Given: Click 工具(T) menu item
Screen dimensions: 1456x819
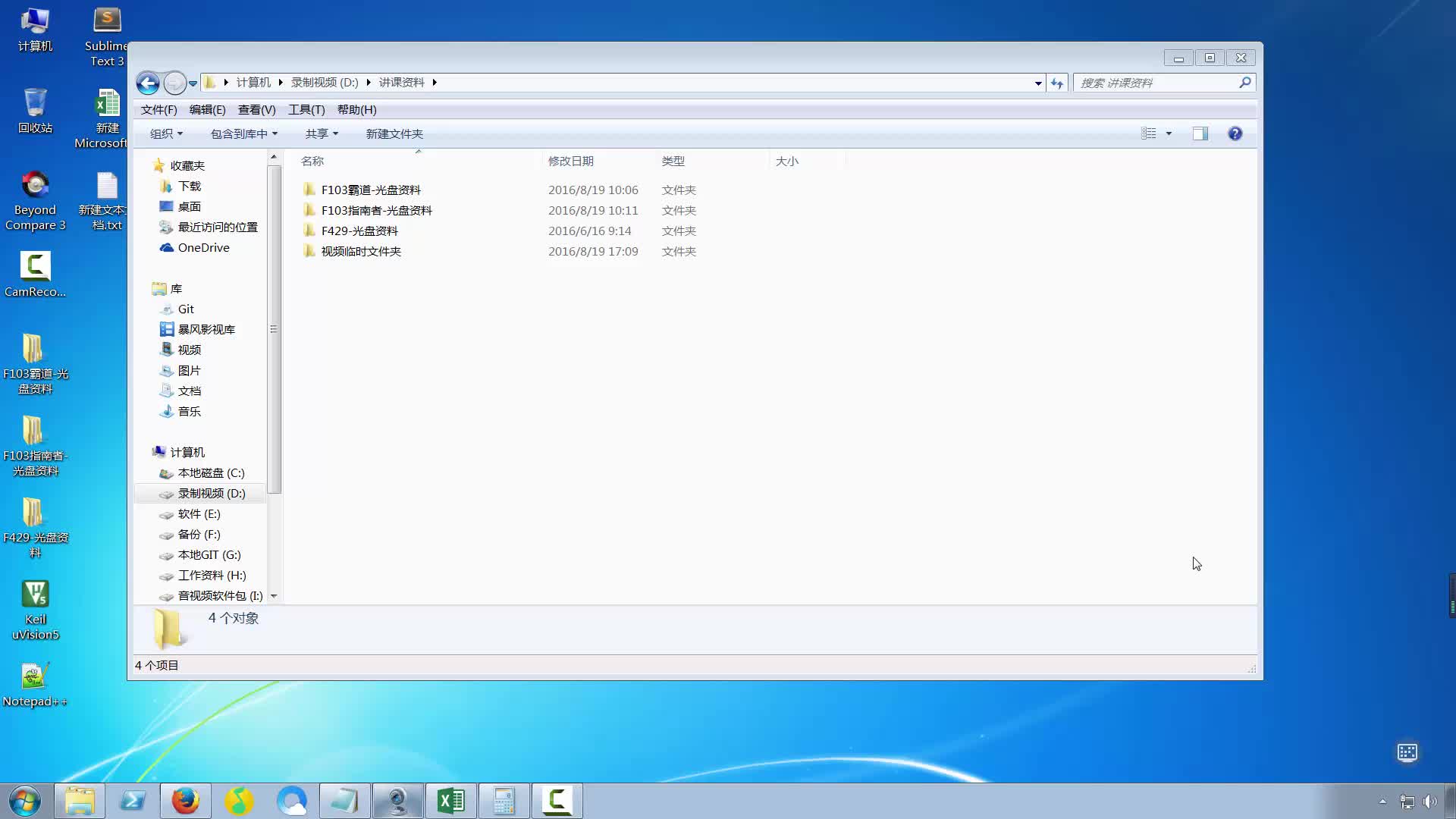Looking at the screenshot, I should (x=306, y=109).
